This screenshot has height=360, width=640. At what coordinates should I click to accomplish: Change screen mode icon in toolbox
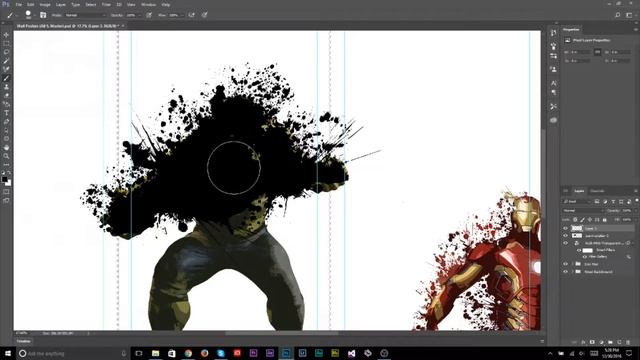pos(6,200)
